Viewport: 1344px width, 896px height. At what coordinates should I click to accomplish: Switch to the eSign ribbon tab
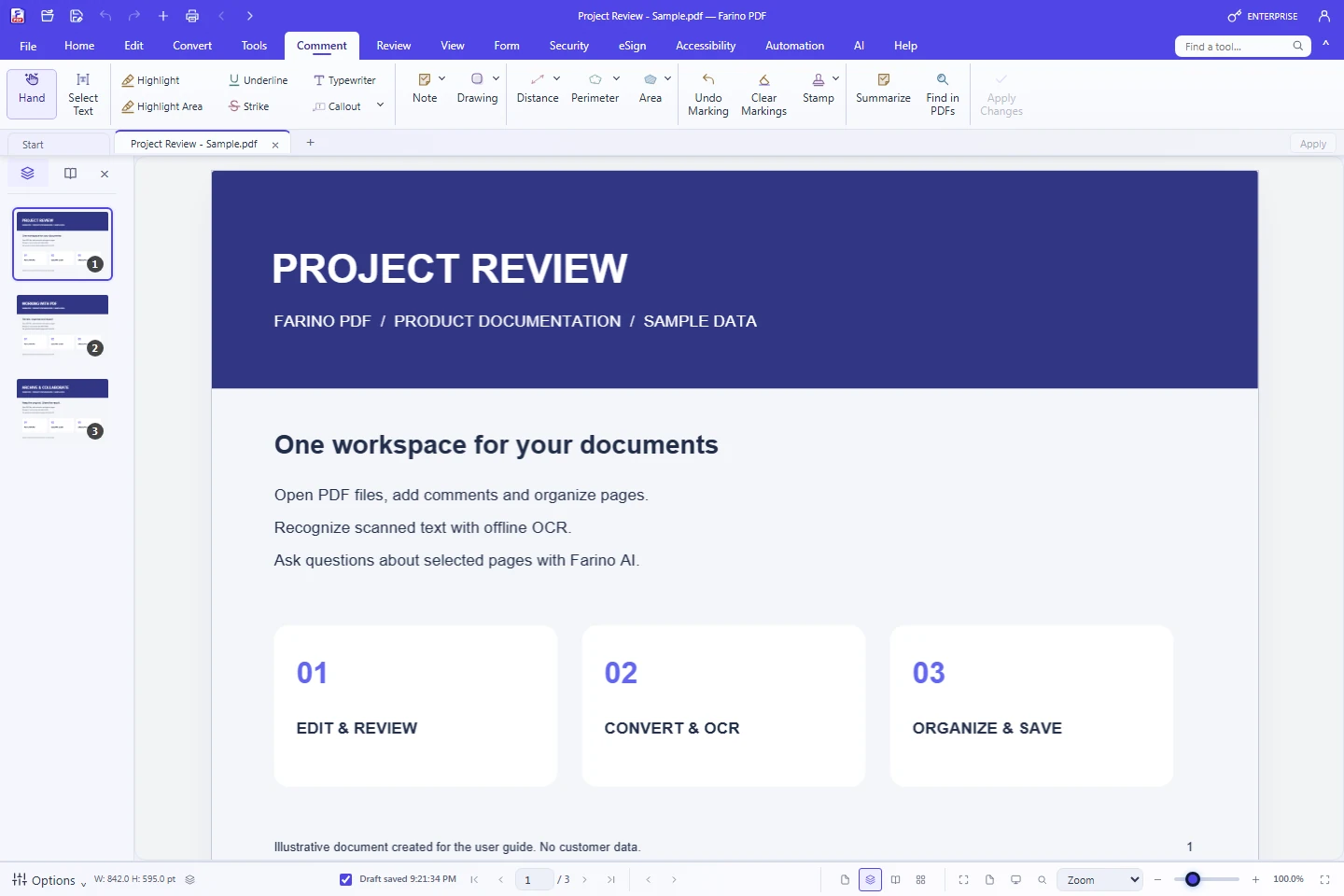(632, 46)
